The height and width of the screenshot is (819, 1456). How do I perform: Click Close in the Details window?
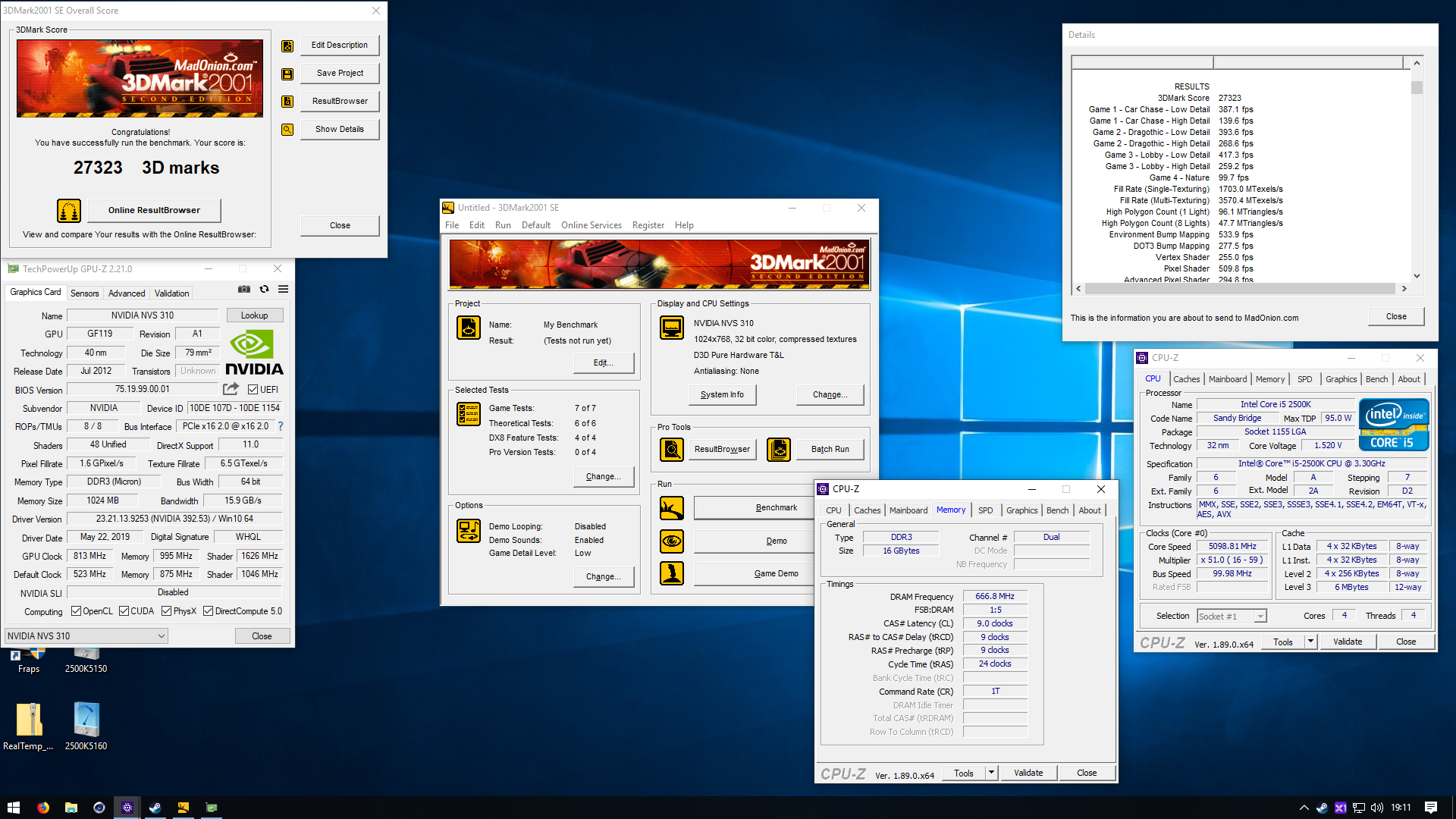[1396, 316]
